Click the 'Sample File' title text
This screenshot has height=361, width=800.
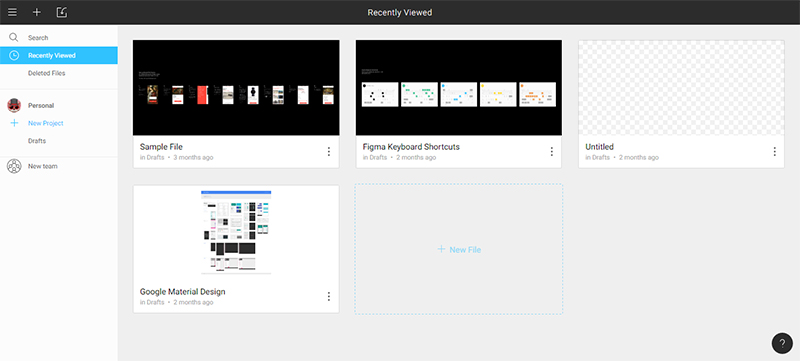click(x=161, y=147)
